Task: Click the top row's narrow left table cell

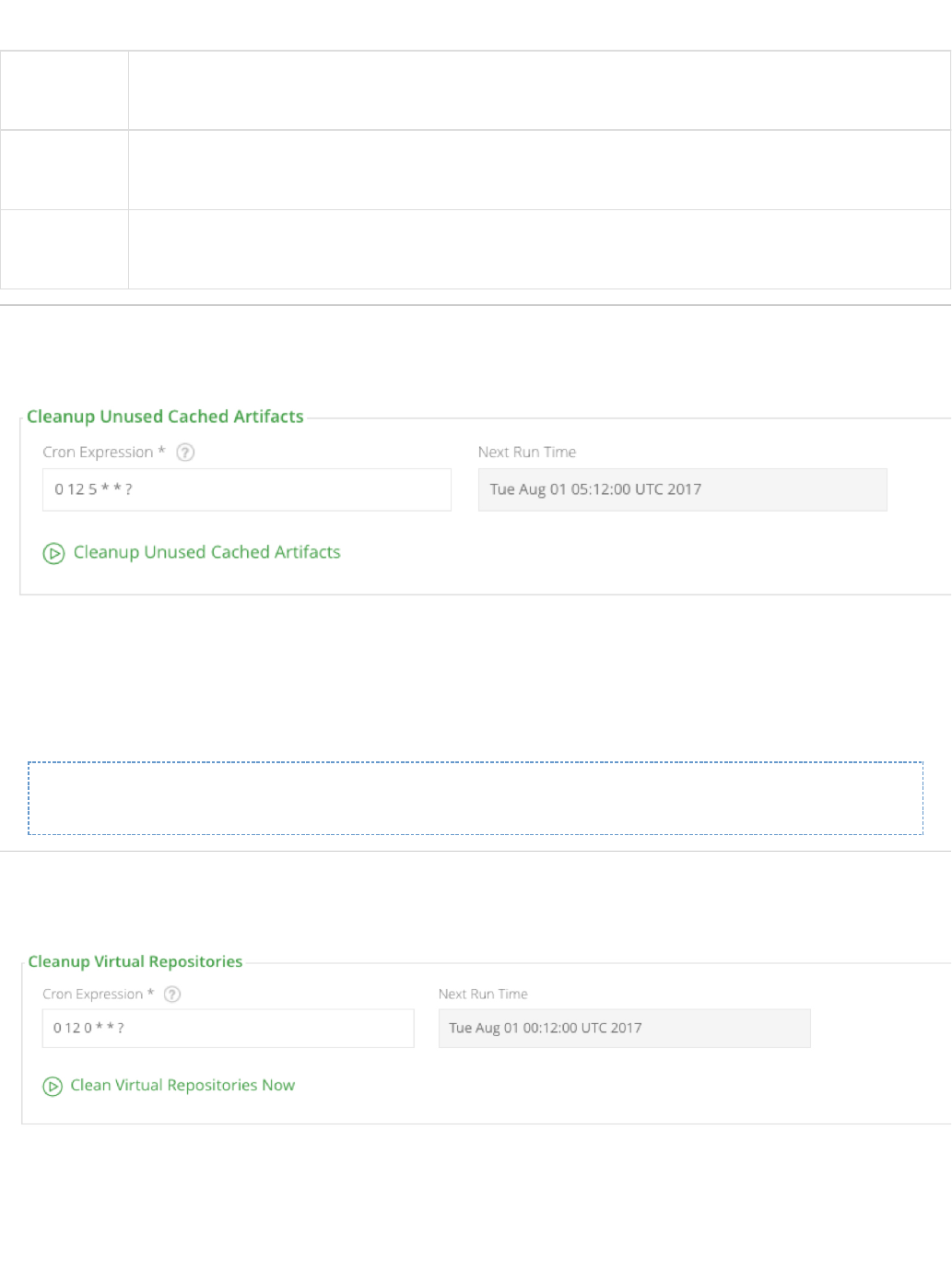Action: pos(65,90)
